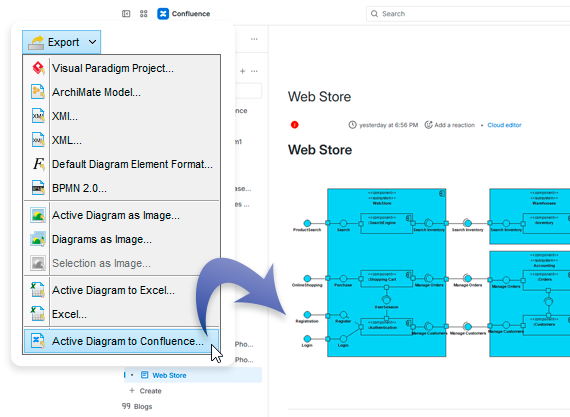Click Create in the sidebar
The height and width of the screenshot is (417, 570).
[x=150, y=391]
